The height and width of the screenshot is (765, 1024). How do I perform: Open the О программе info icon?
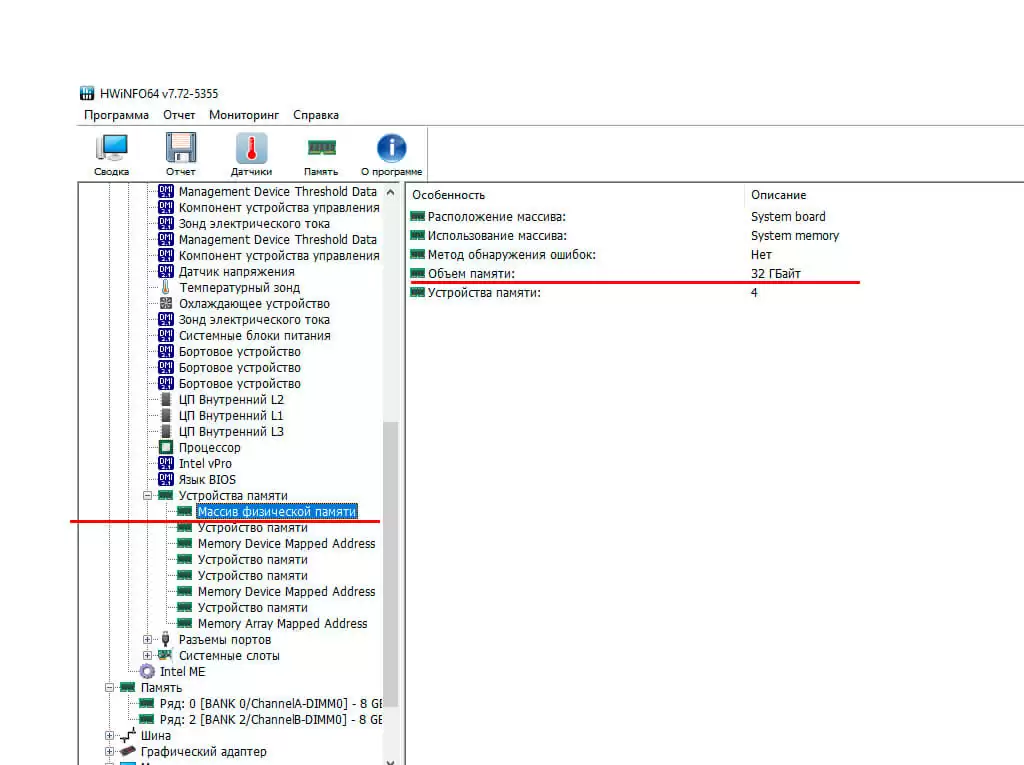(391, 154)
